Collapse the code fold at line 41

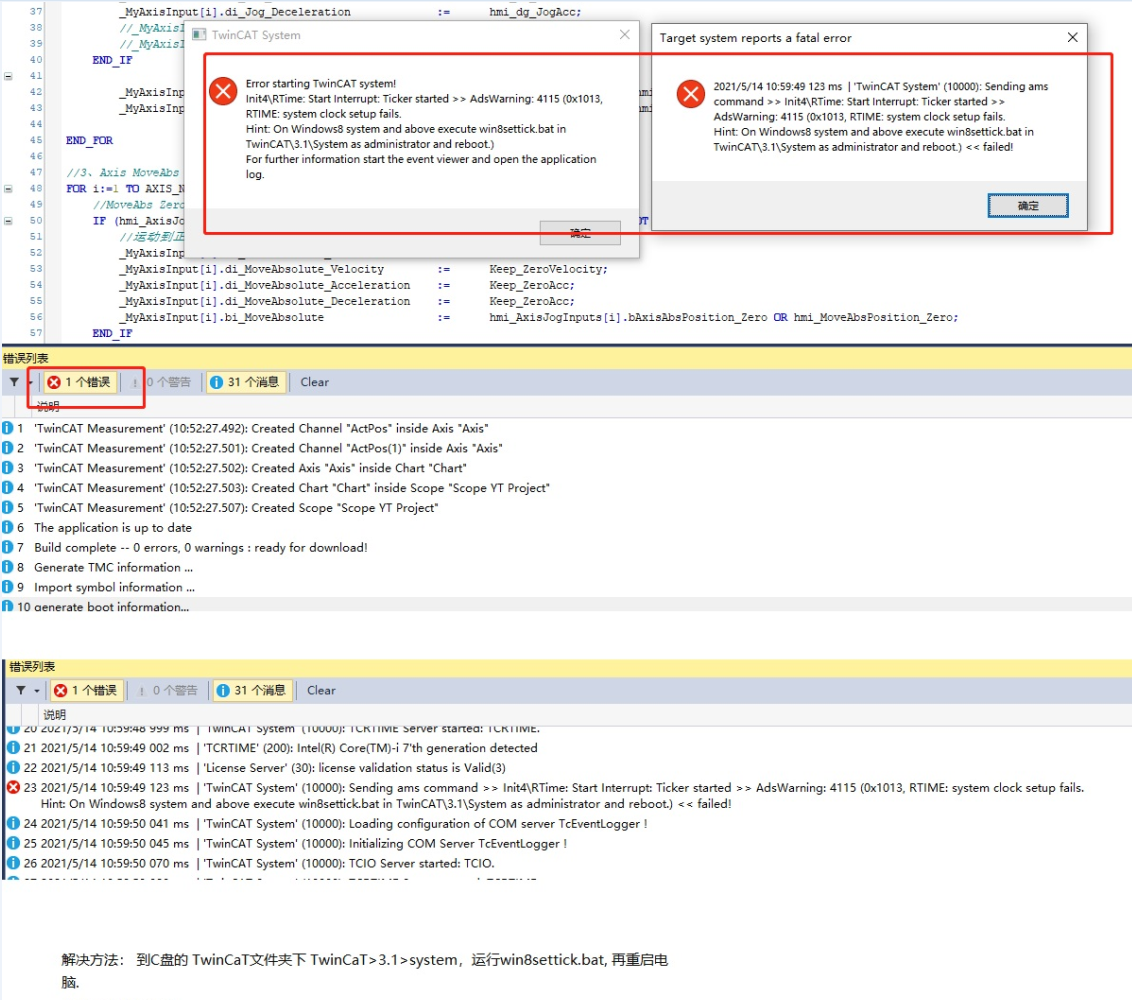click(x=8, y=76)
